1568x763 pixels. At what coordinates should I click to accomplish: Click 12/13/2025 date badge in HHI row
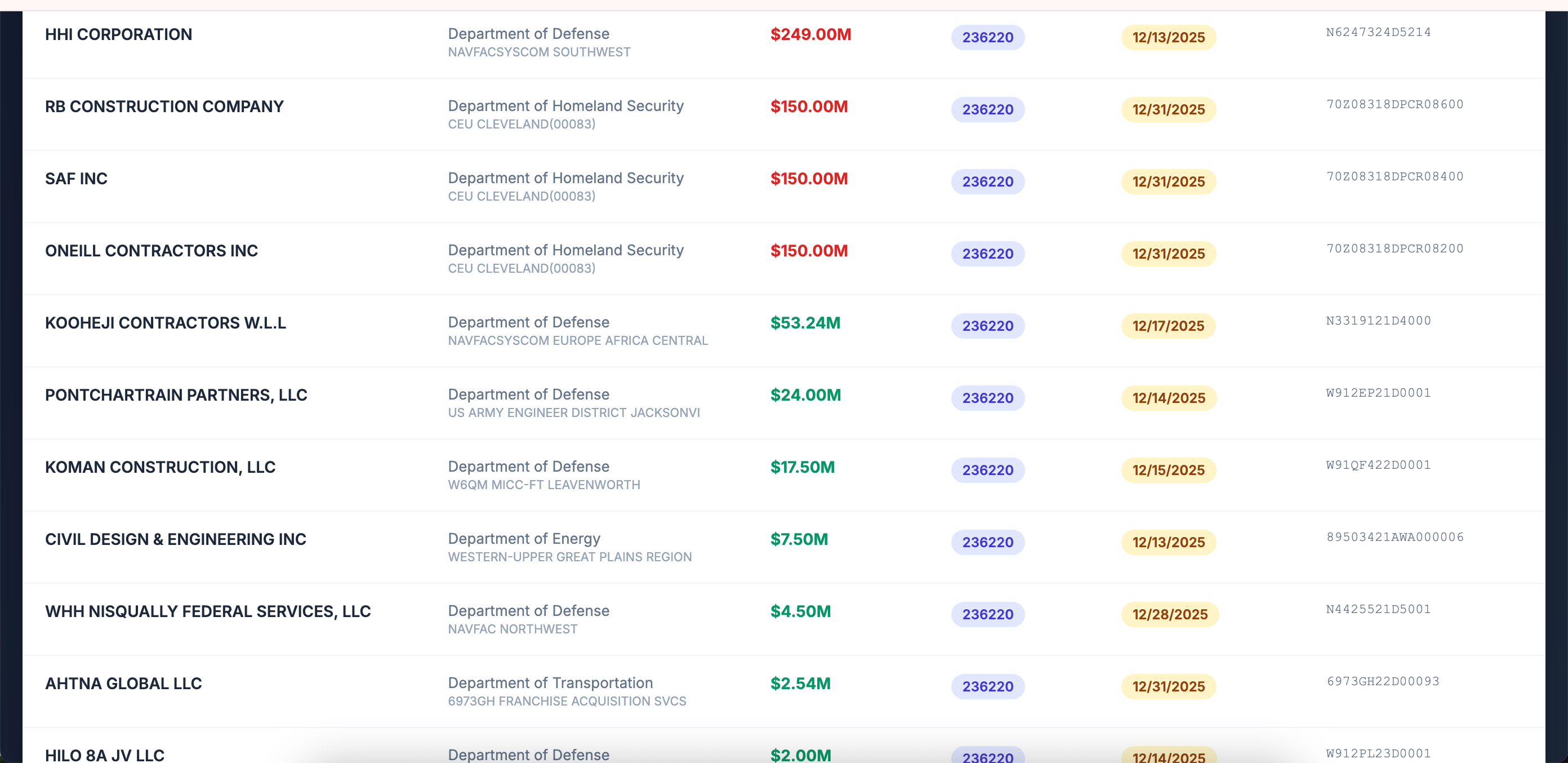1168,38
